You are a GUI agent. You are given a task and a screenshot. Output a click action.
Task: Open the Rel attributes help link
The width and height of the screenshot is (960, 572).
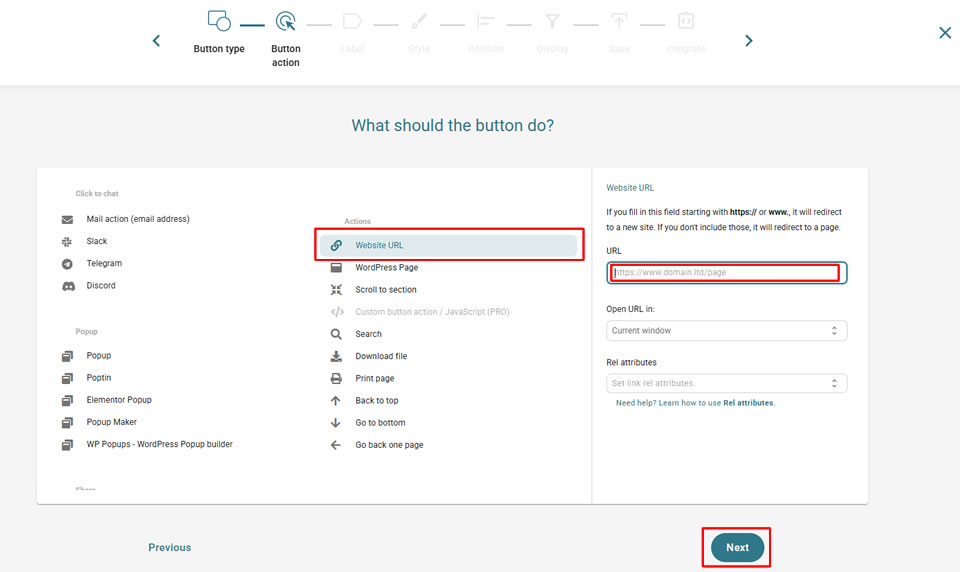pos(748,403)
